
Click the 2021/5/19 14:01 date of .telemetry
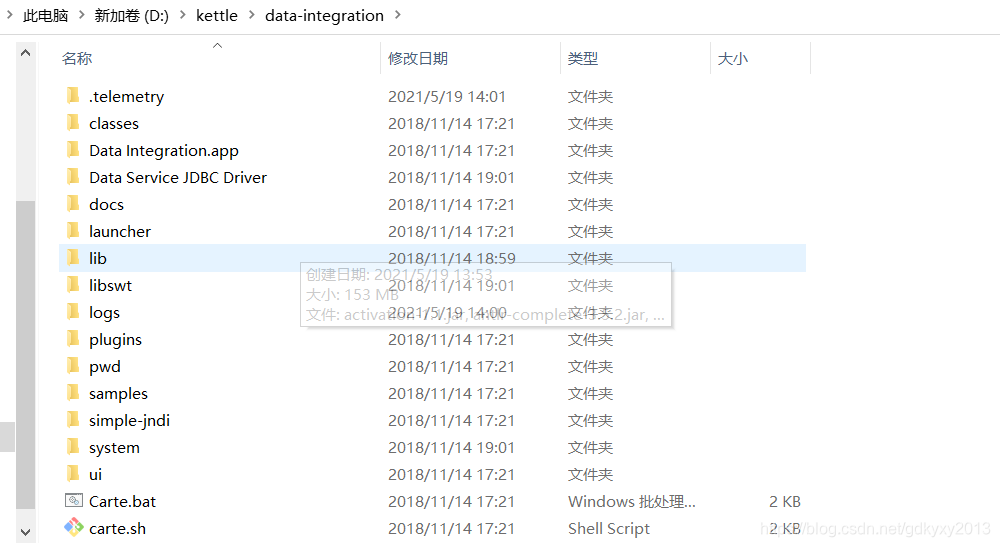click(x=447, y=96)
